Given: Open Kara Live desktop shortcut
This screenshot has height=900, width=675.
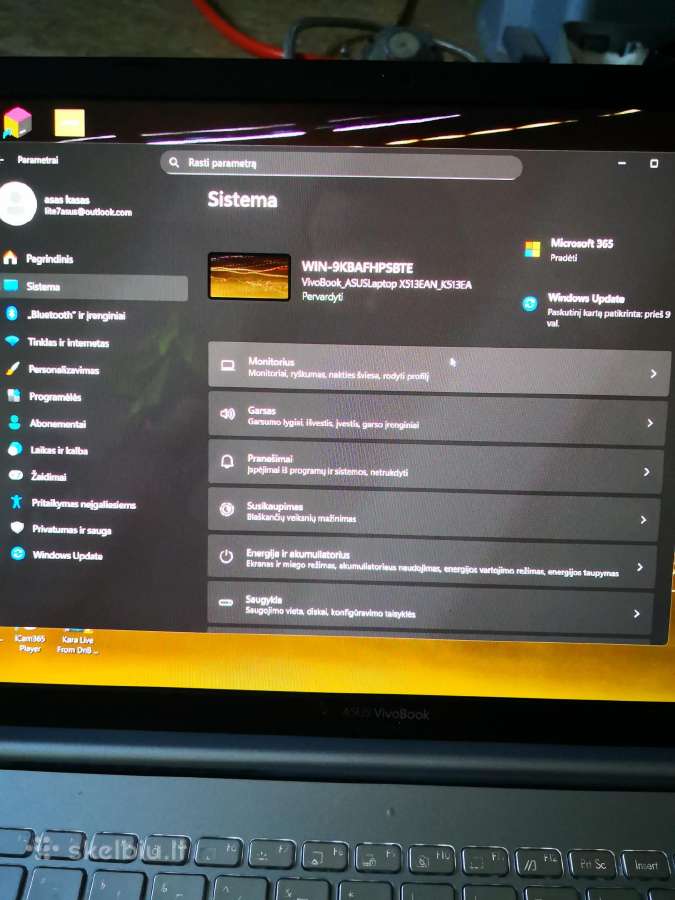Looking at the screenshot, I should [77, 641].
